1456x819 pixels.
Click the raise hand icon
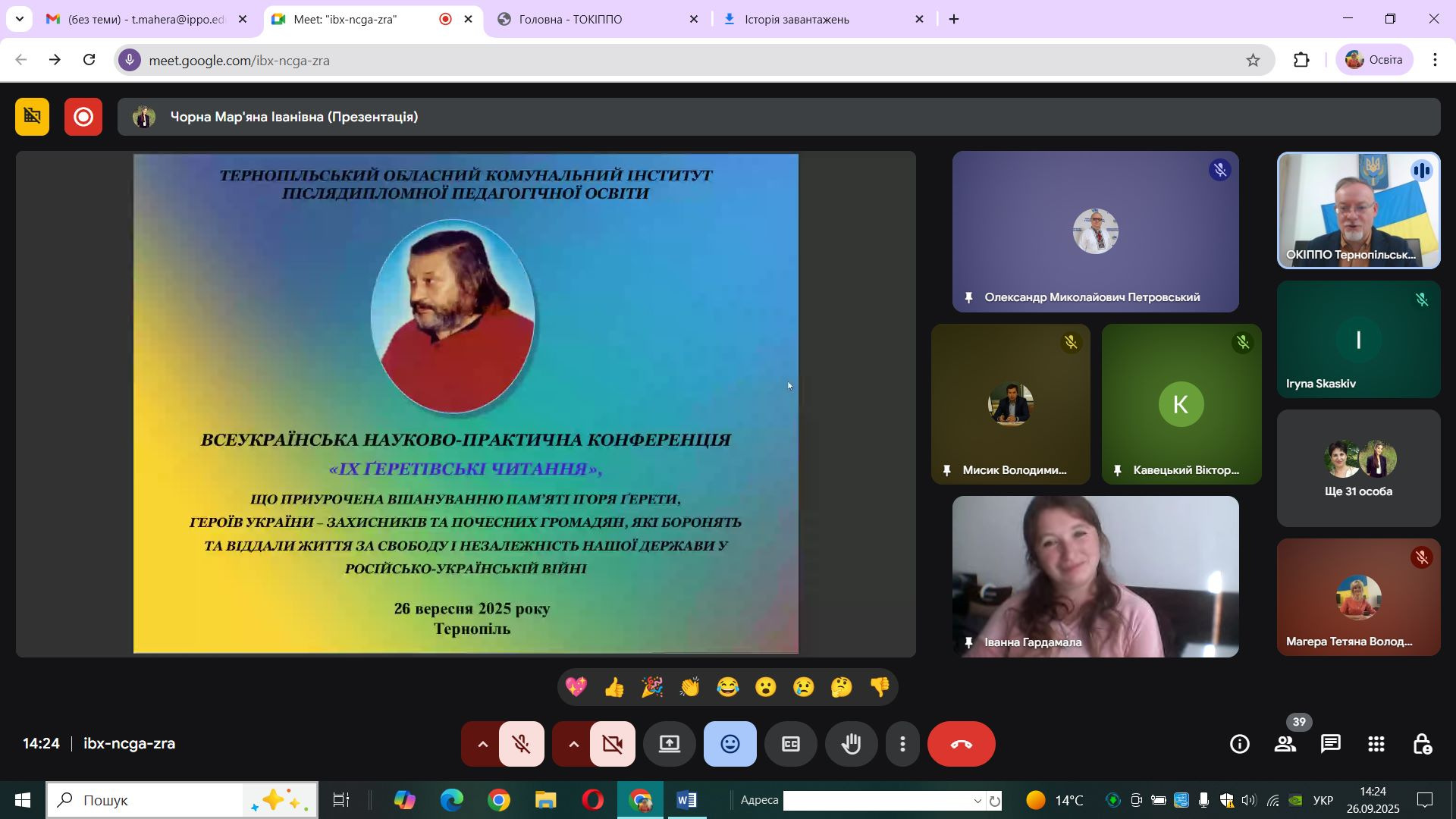point(852,745)
